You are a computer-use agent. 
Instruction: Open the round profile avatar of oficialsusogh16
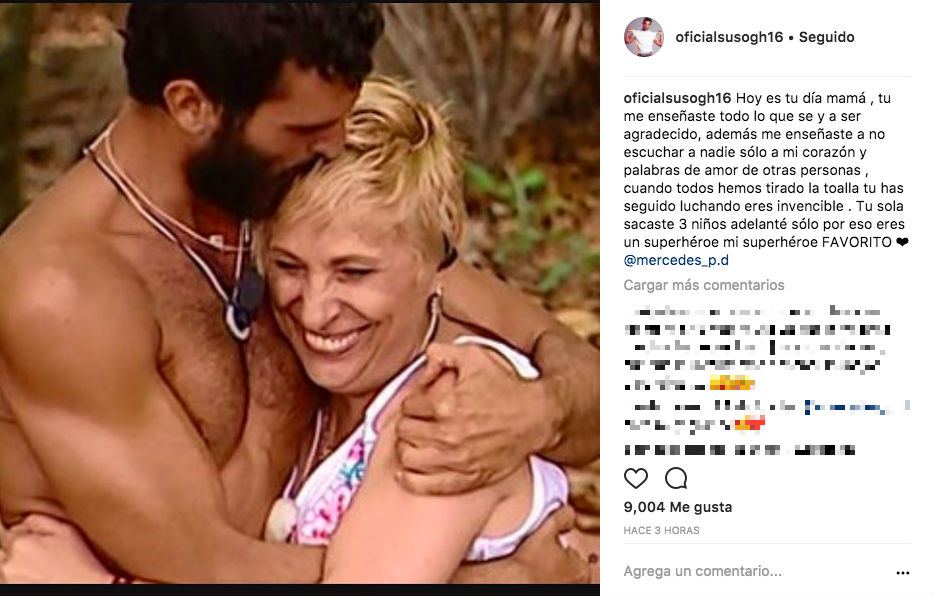click(644, 37)
